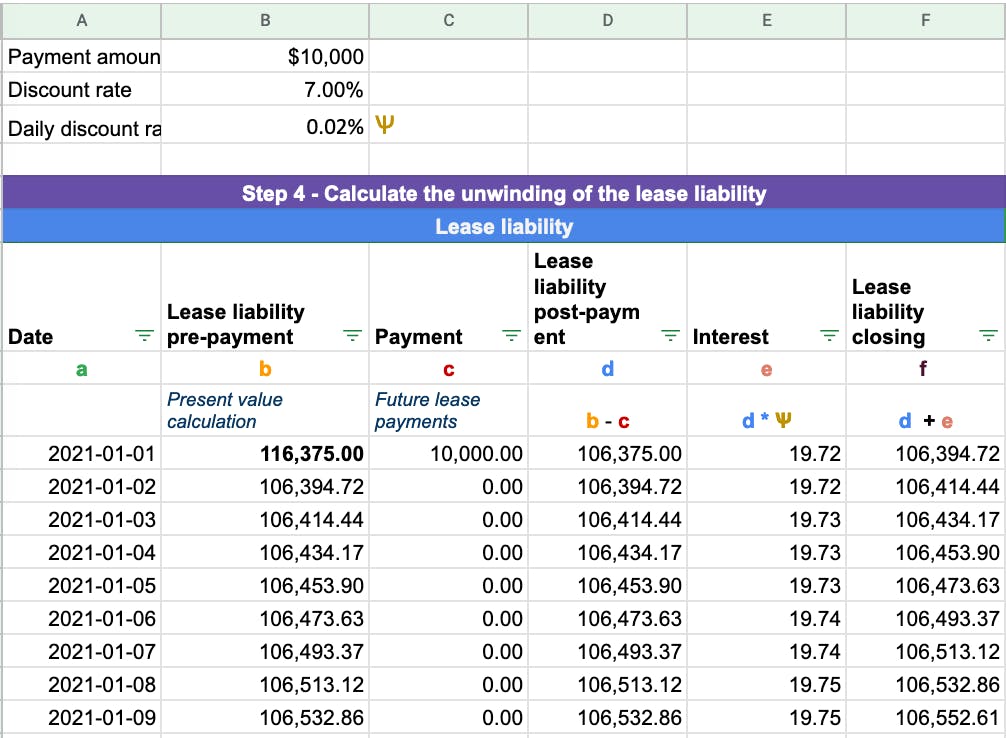Select entire column E via header
Screen dimensions: 1006x738
pos(766,19)
